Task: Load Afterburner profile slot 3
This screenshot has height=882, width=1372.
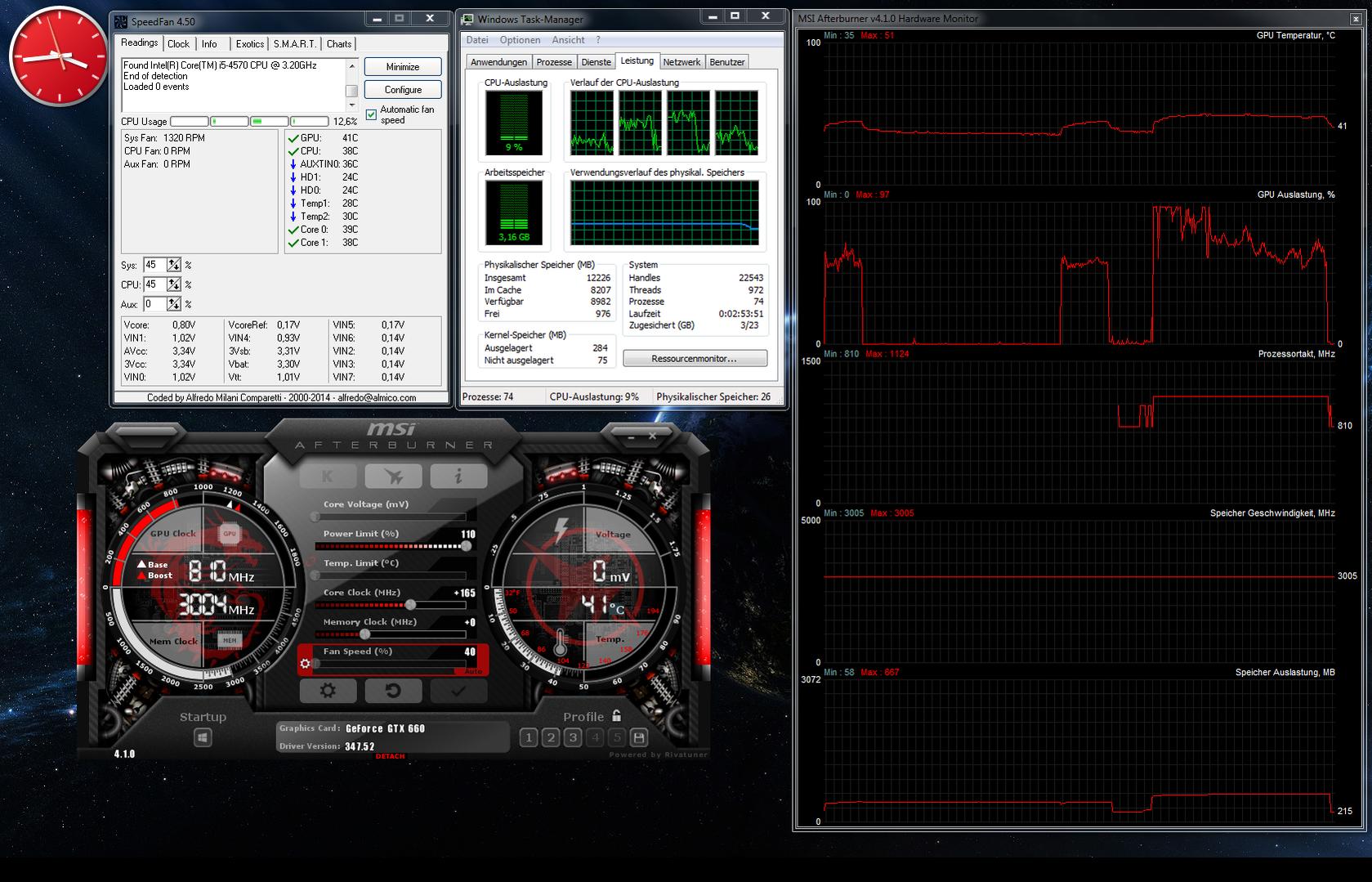Action: click(573, 738)
